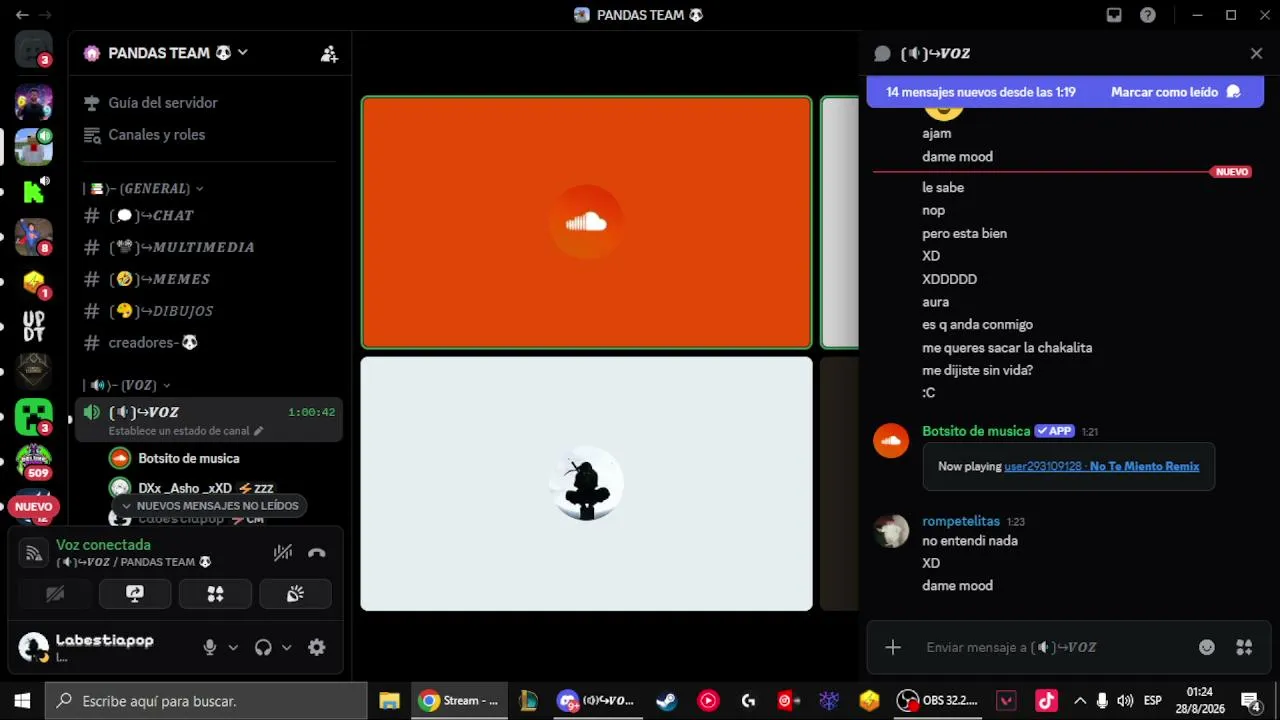Open the direct messages home icon
This screenshot has height=720, width=1280.
(x=33, y=49)
